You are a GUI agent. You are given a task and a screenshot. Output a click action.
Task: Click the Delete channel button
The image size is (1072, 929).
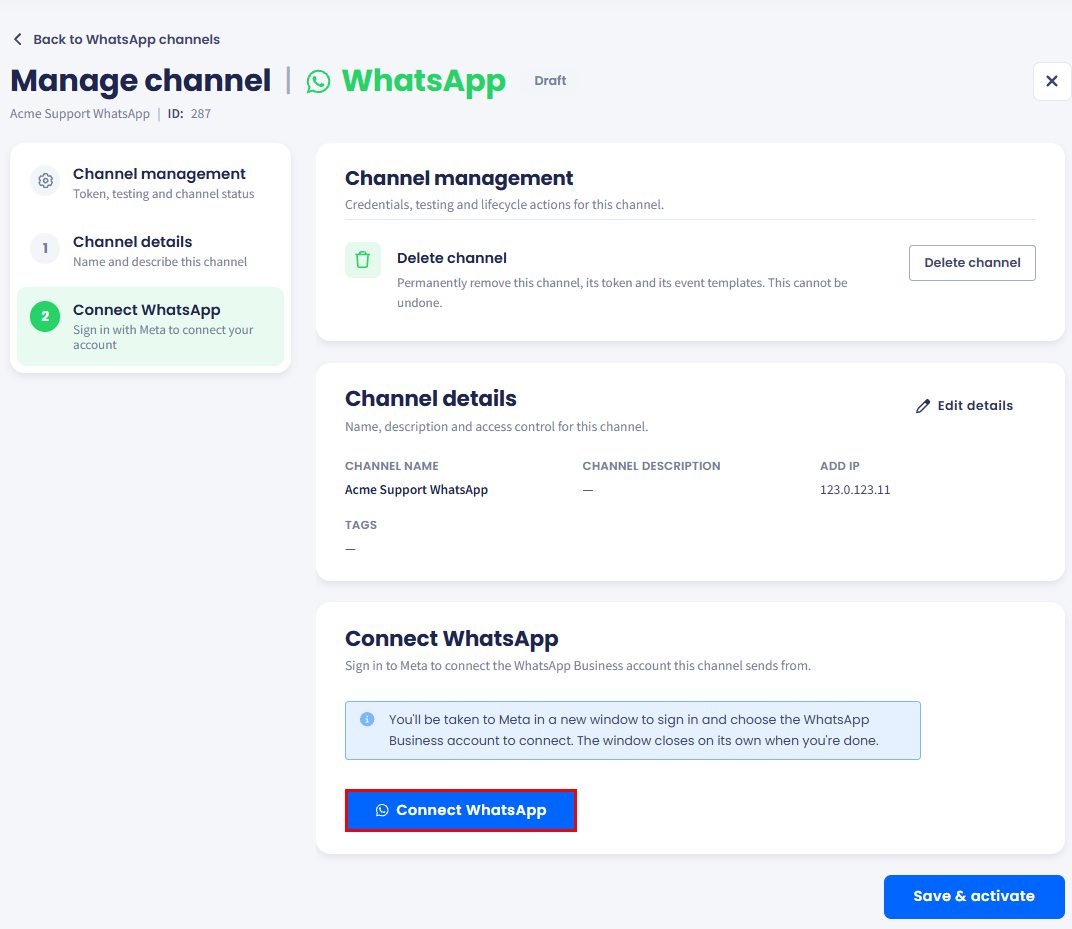[x=972, y=262]
